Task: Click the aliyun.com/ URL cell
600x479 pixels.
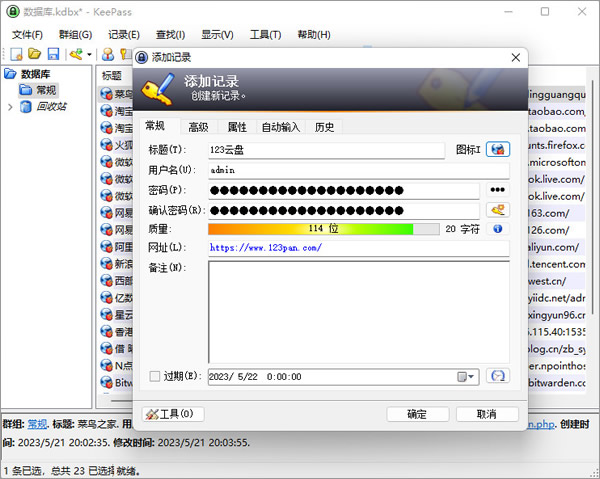Action: tap(553, 247)
